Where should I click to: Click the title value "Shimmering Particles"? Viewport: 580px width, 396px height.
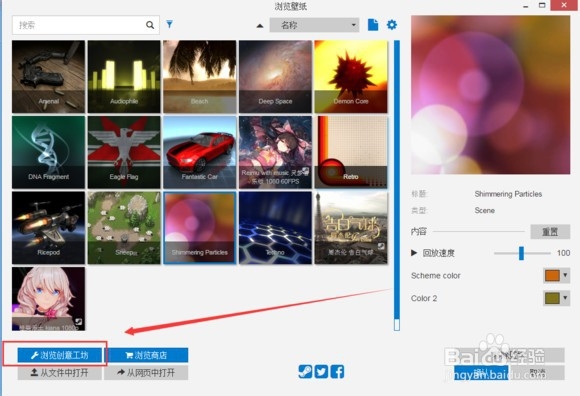(x=508, y=194)
